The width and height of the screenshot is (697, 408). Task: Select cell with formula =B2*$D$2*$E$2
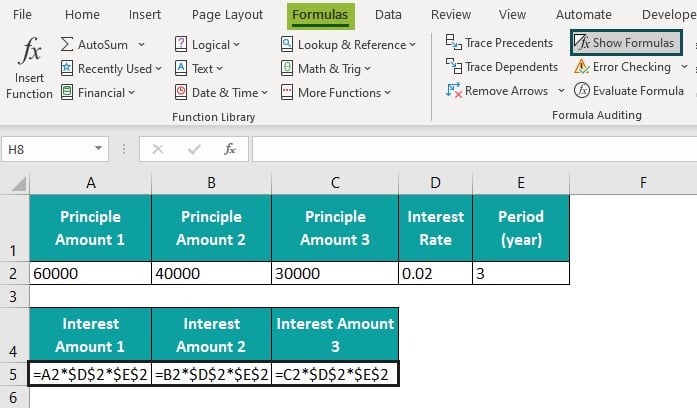point(212,374)
